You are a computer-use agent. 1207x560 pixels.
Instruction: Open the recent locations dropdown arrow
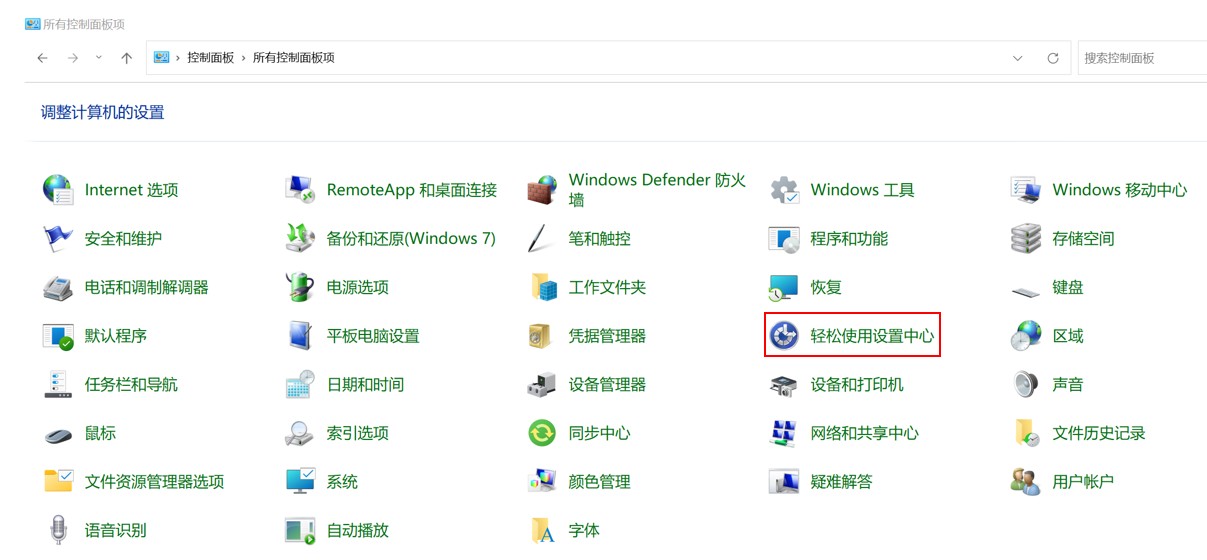[98, 57]
